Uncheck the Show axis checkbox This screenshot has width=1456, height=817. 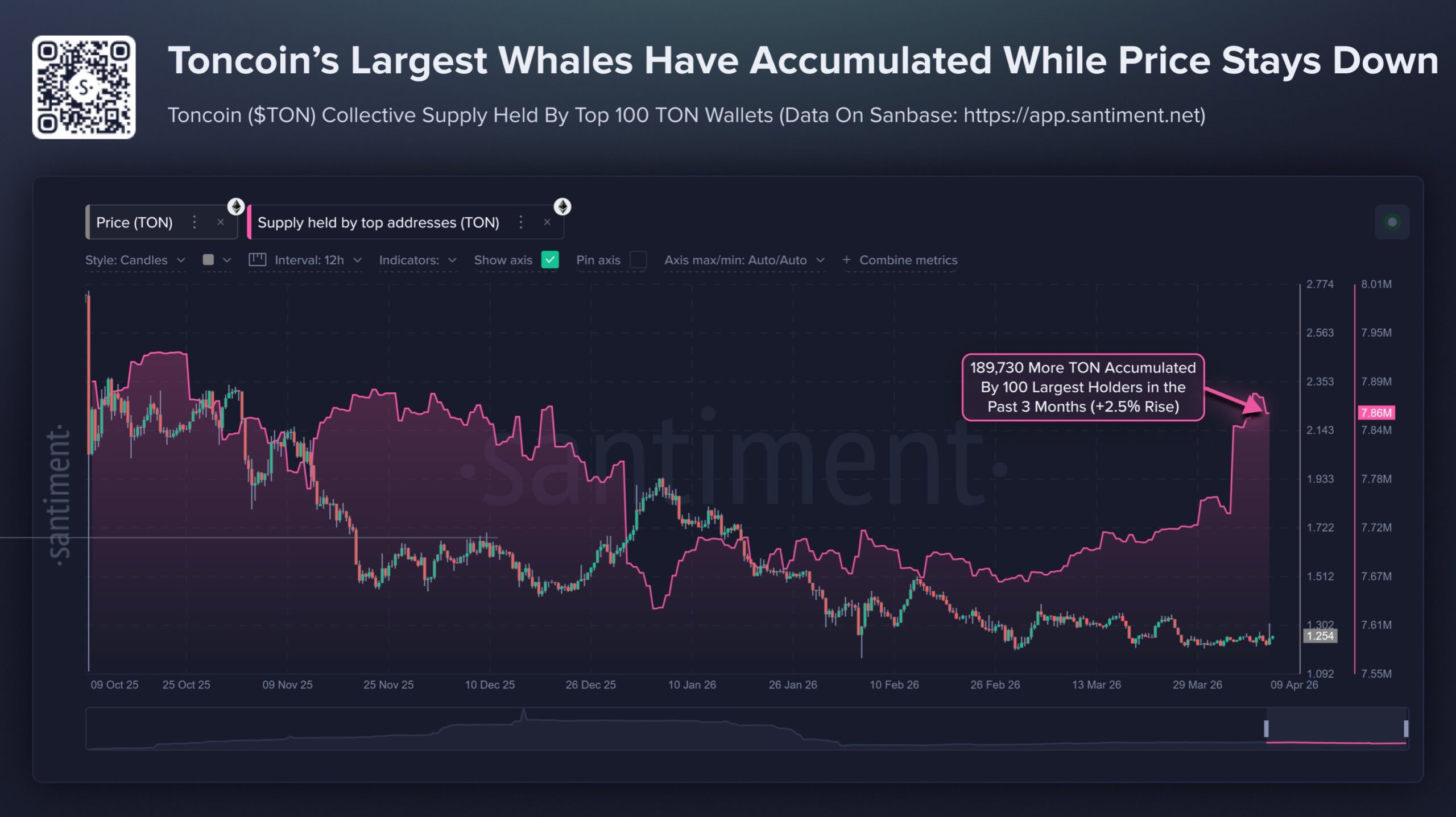[549, 260]
